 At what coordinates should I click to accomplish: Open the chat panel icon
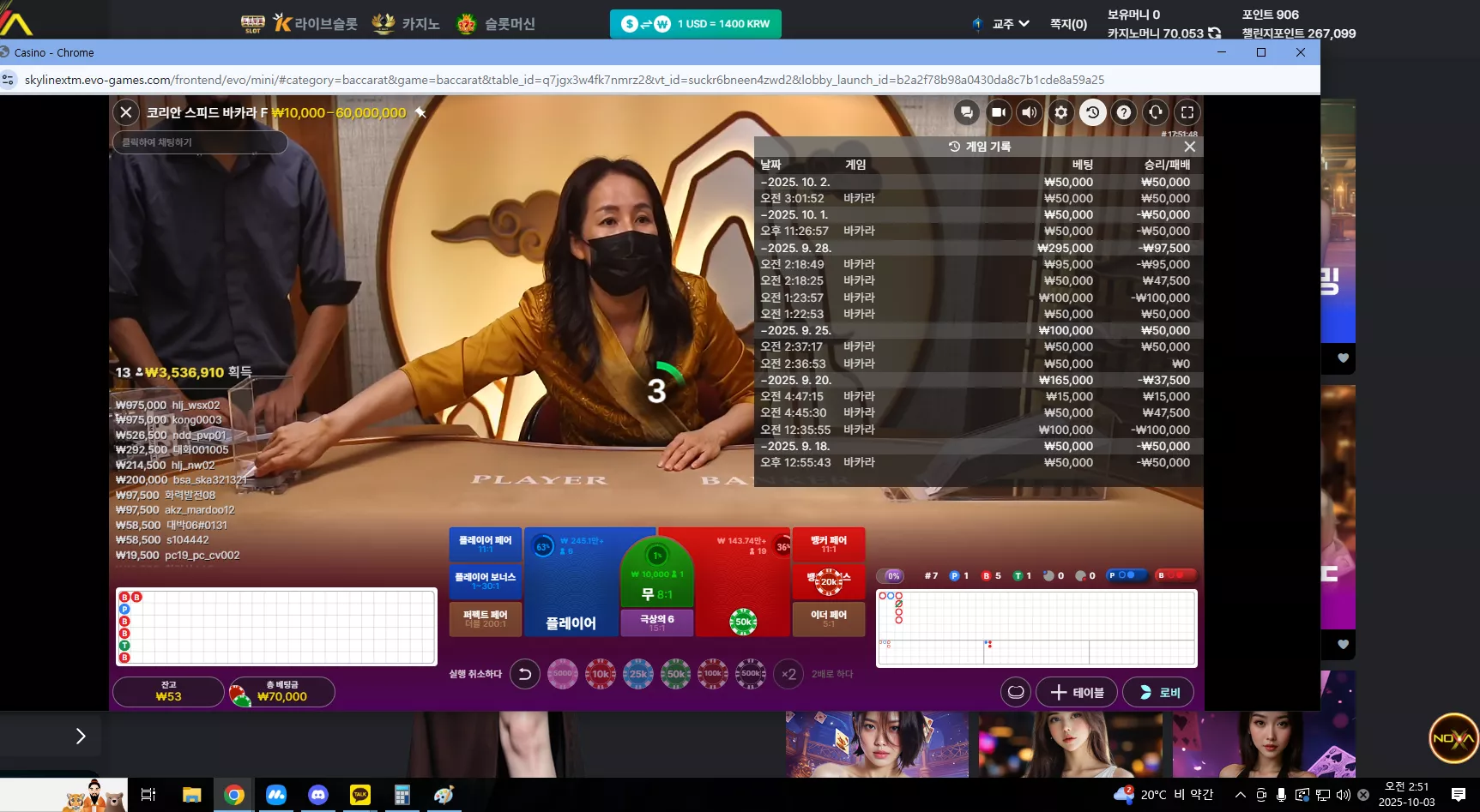click(x=967, y=112)
